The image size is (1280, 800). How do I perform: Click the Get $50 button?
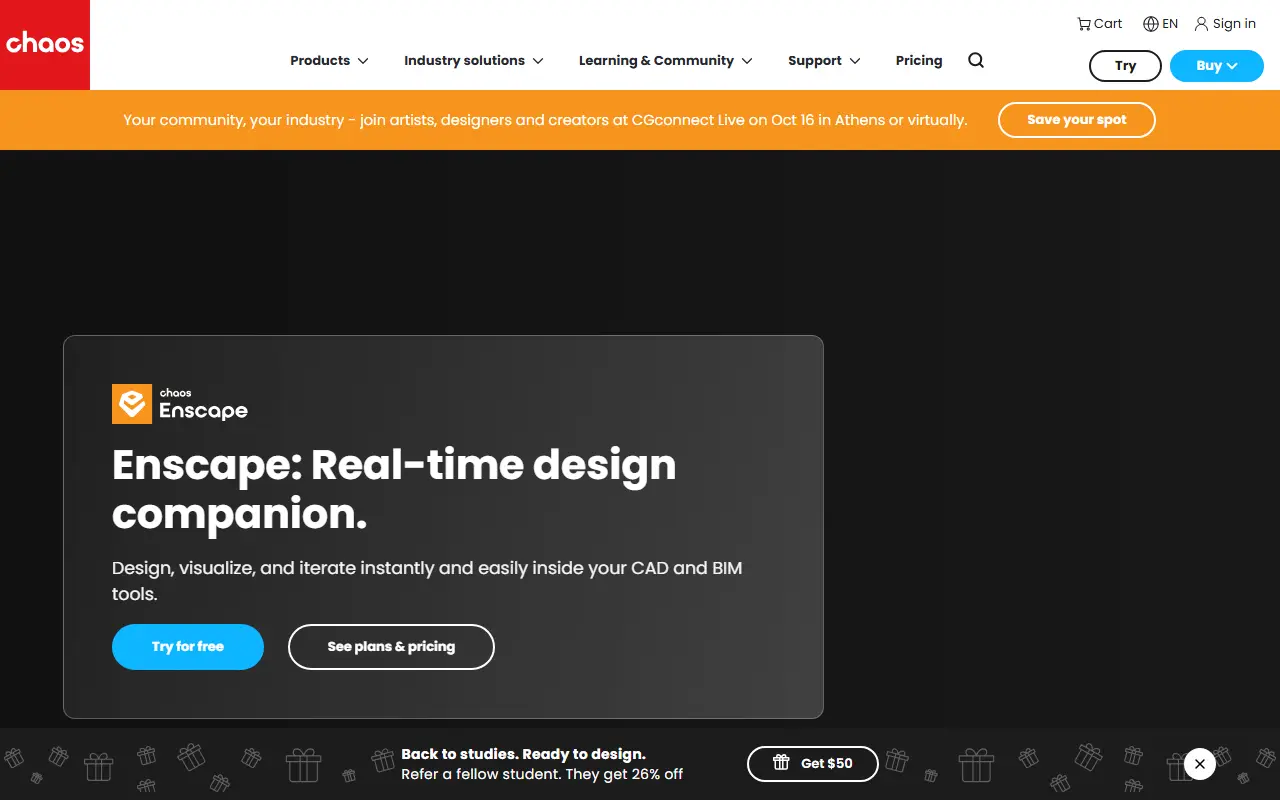[x=813, y=764]
